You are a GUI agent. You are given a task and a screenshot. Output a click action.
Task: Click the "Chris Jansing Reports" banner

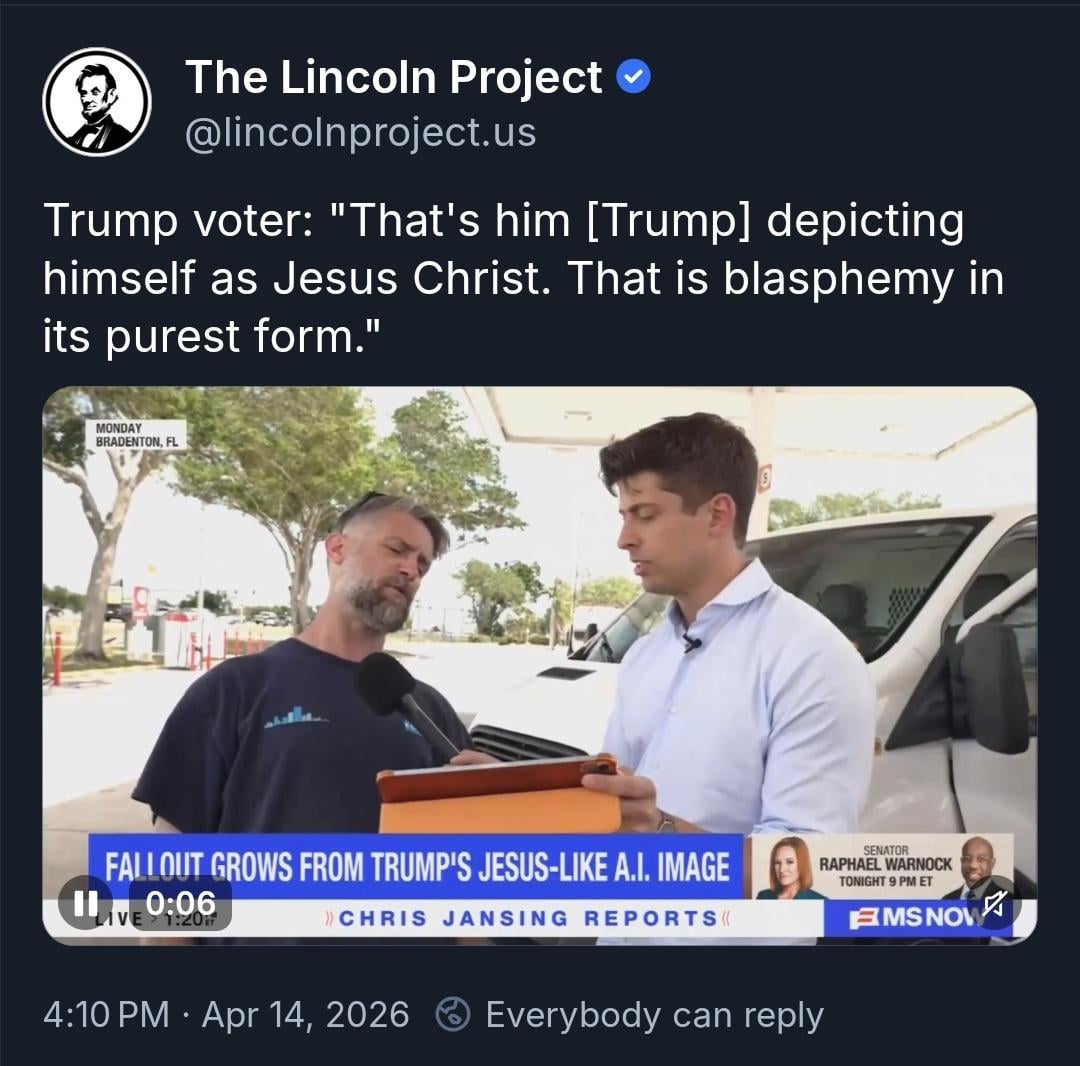pyautogui.click(x=529, y=918)
